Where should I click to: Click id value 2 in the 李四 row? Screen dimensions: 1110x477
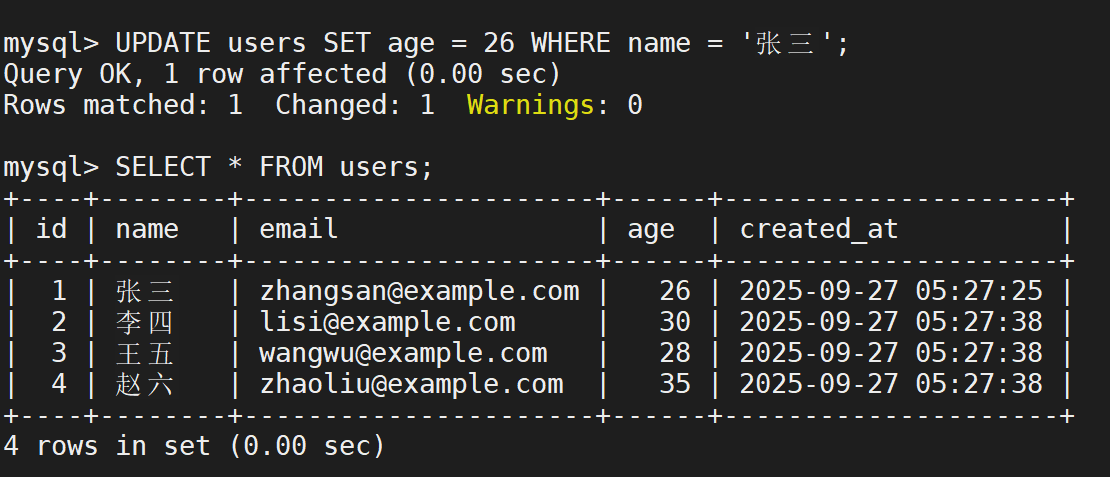[59, 323]
